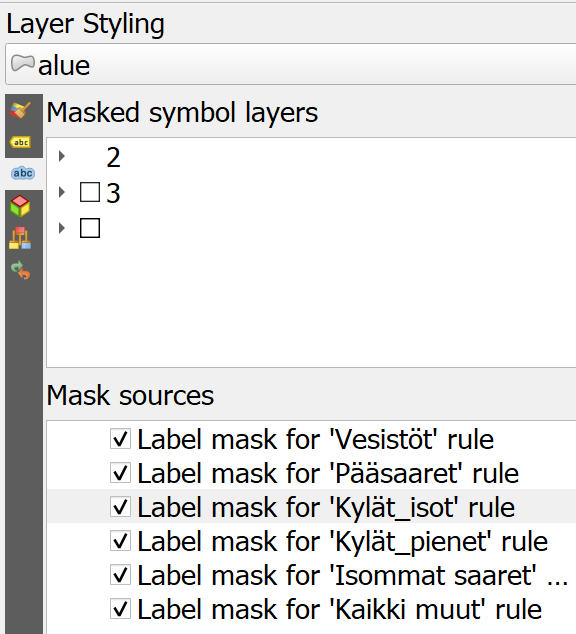Image resolution: width=576 pixels, height=634 pixels.
Task: Open the 3D View cube icon
Action: point(20,206)
